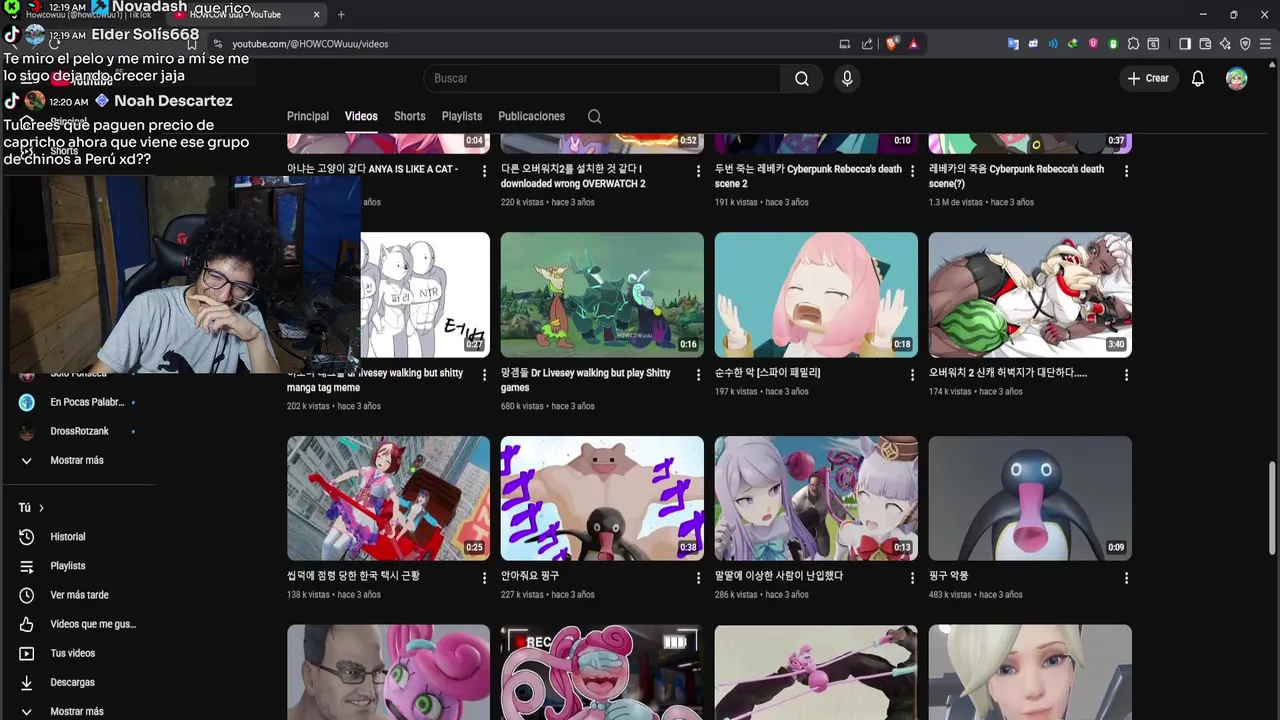Click the Crear button
The image size is (1280, 720).
pyautogui.click(x=1148, y=78)
